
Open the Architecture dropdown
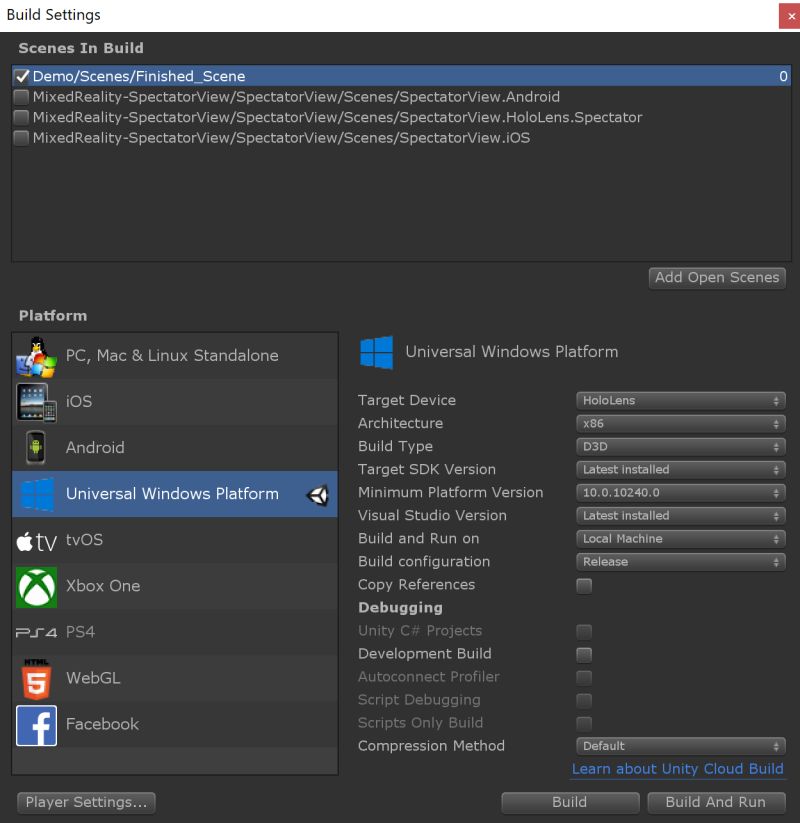point(680,423)
